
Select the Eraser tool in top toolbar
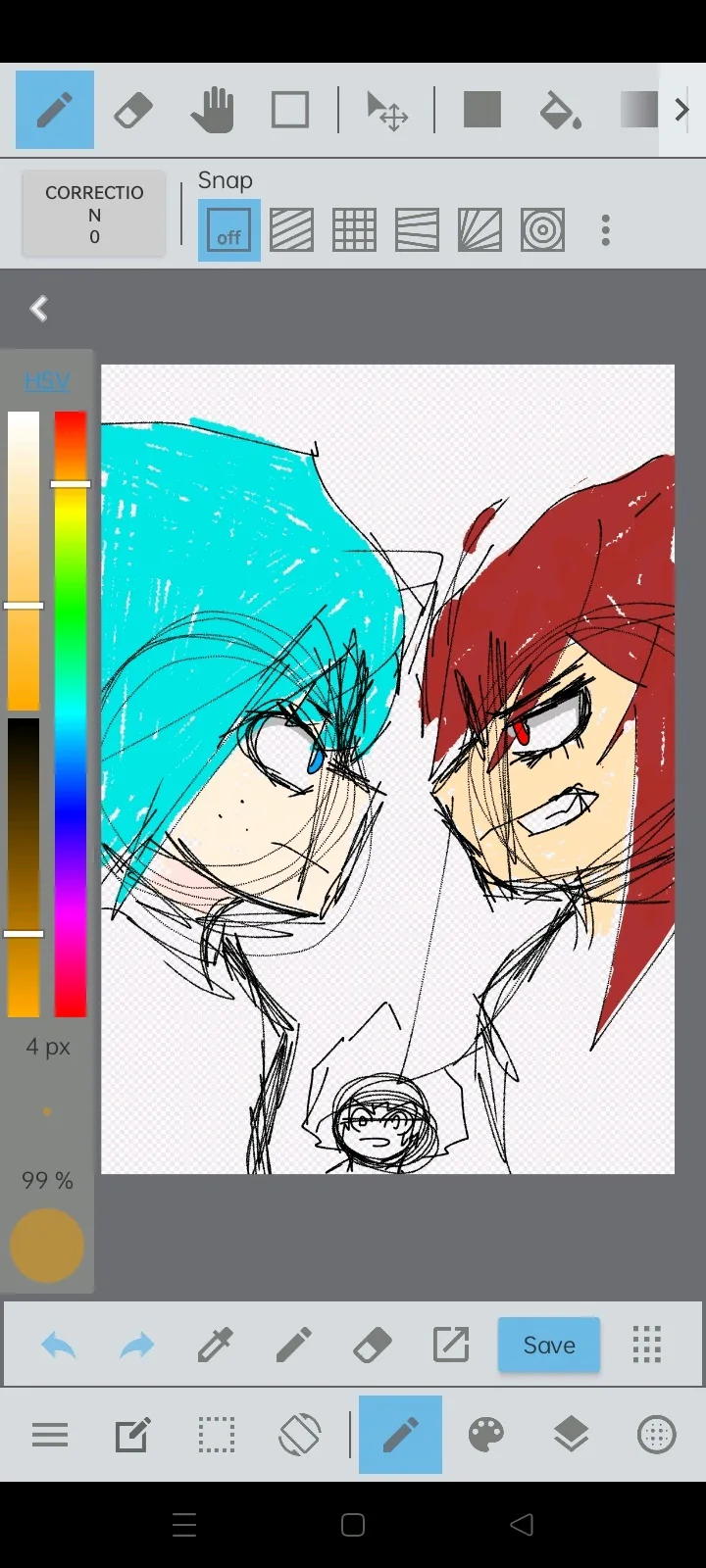tap(133, 110)
